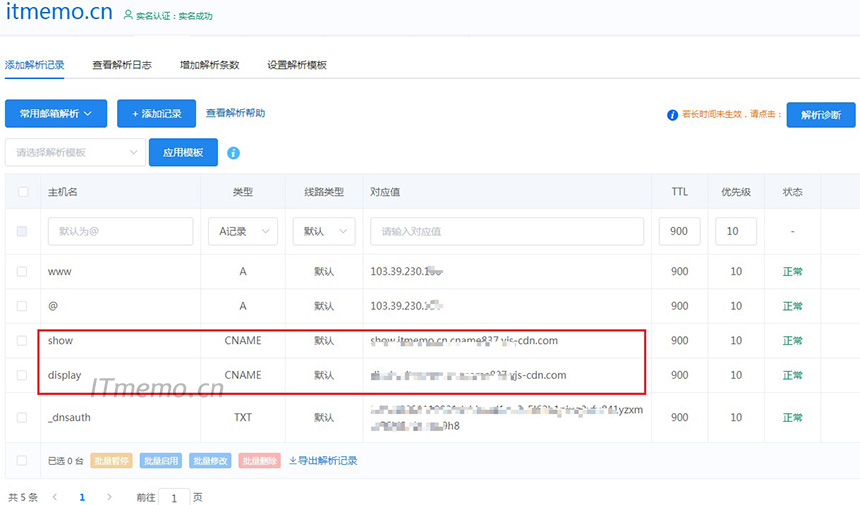
Task: Check the _dnsauth TXT record checkbox
Action: coord(22,417)
